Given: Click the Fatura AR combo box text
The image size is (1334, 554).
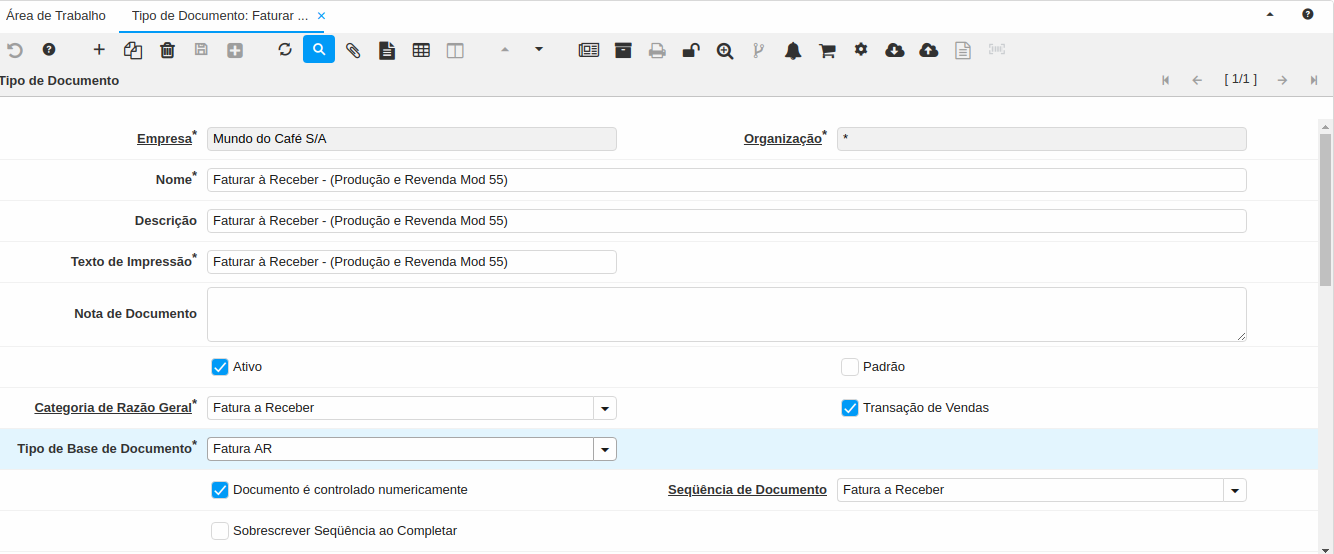Looking at the screenshot, I should coord(400,449).
